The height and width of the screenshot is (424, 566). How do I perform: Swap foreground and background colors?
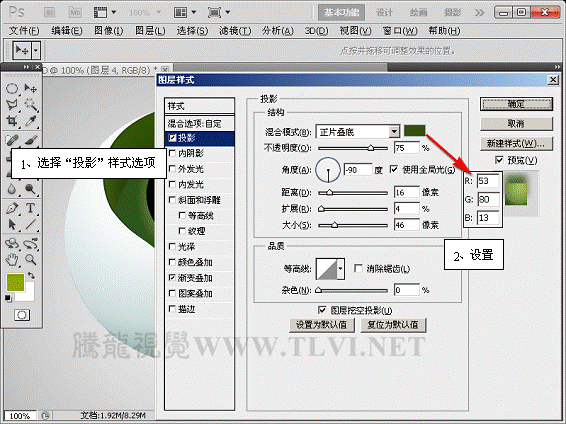[x=31, y=275]
